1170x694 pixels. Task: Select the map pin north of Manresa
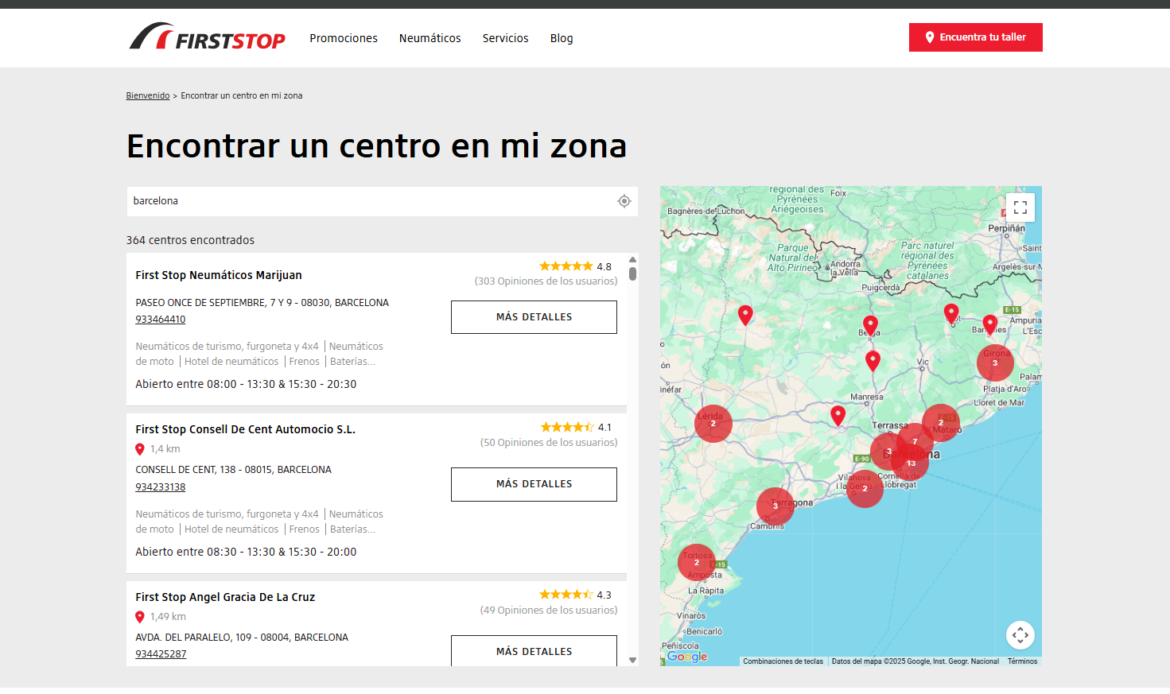[872, 360]
